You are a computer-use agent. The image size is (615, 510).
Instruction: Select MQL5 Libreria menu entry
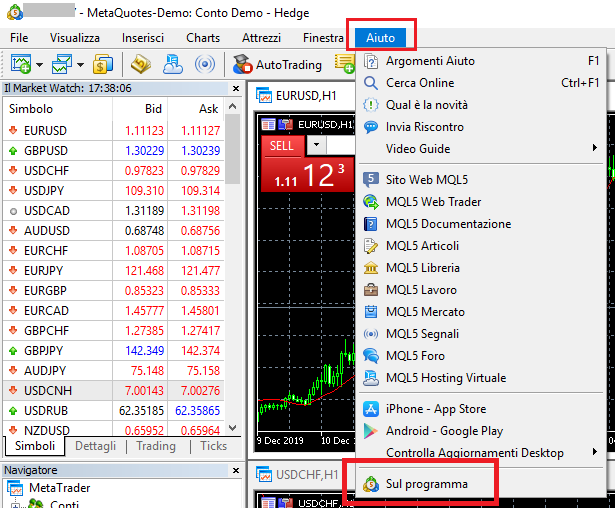481,268
